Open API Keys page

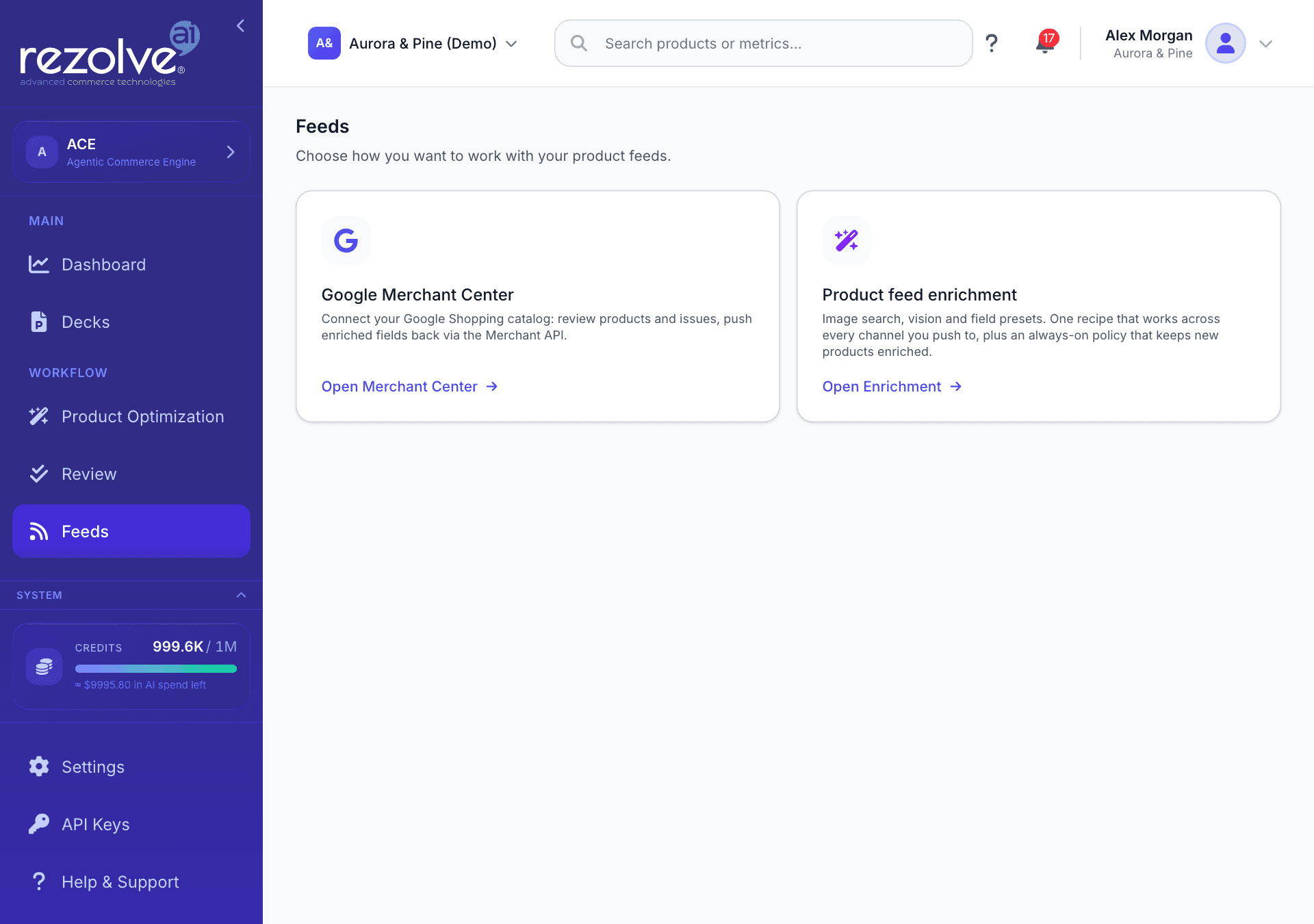(x=131, y=825)
